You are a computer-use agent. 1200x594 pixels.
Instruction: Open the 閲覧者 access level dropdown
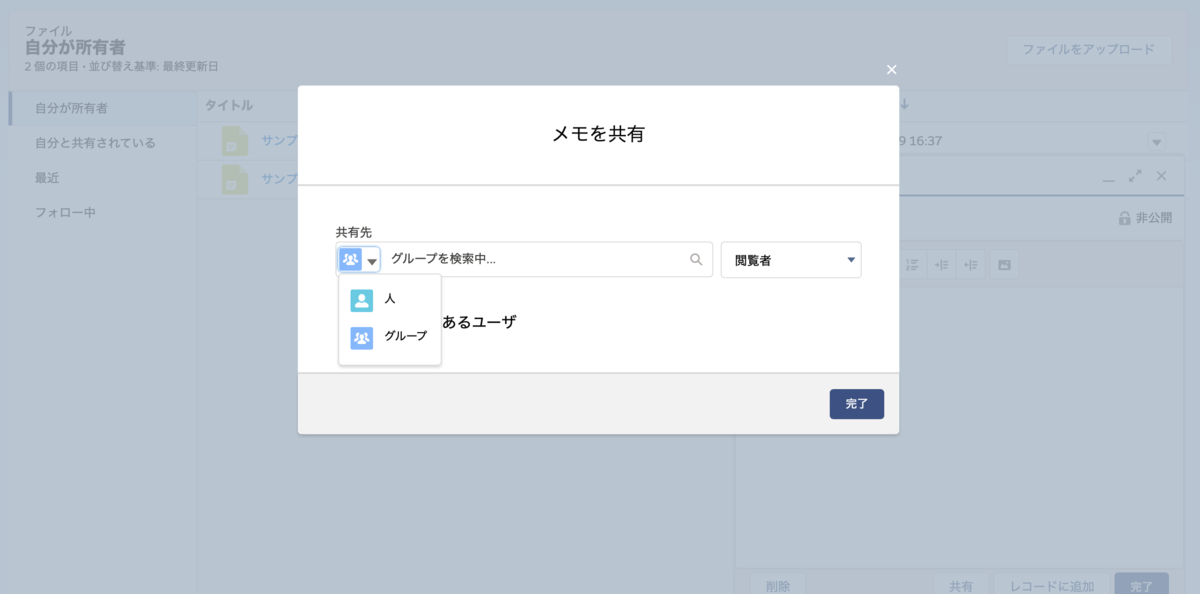791,259
